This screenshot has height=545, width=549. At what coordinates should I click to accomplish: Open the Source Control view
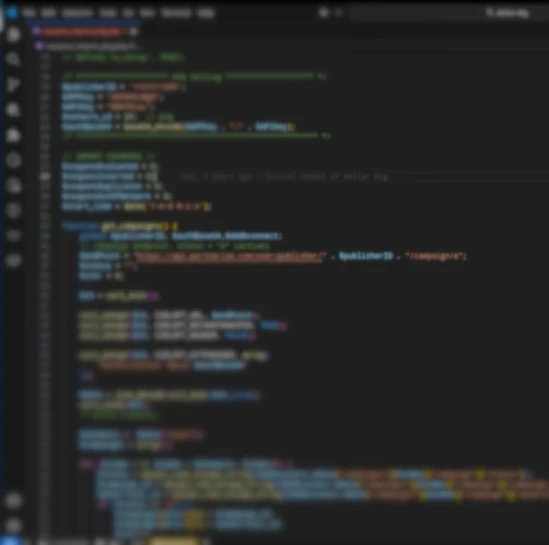(13, 85)
